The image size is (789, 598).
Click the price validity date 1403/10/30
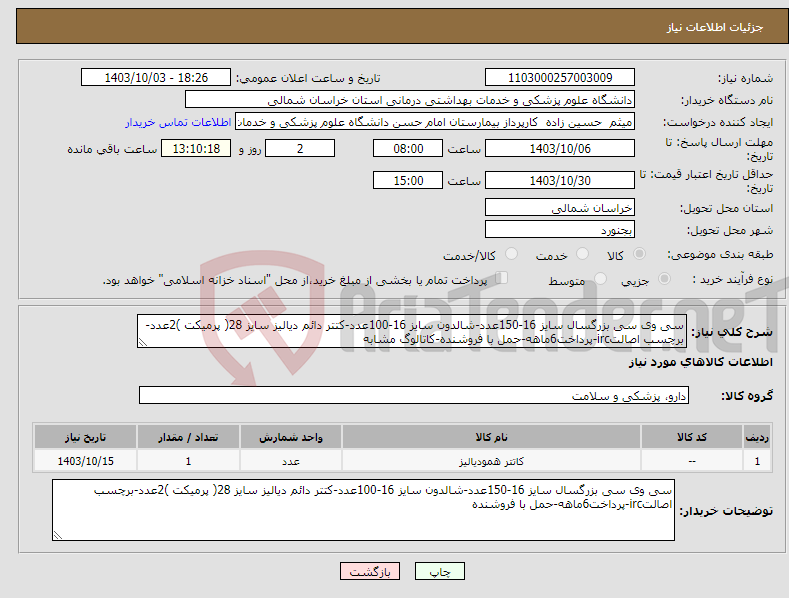(x=560, y=180)
